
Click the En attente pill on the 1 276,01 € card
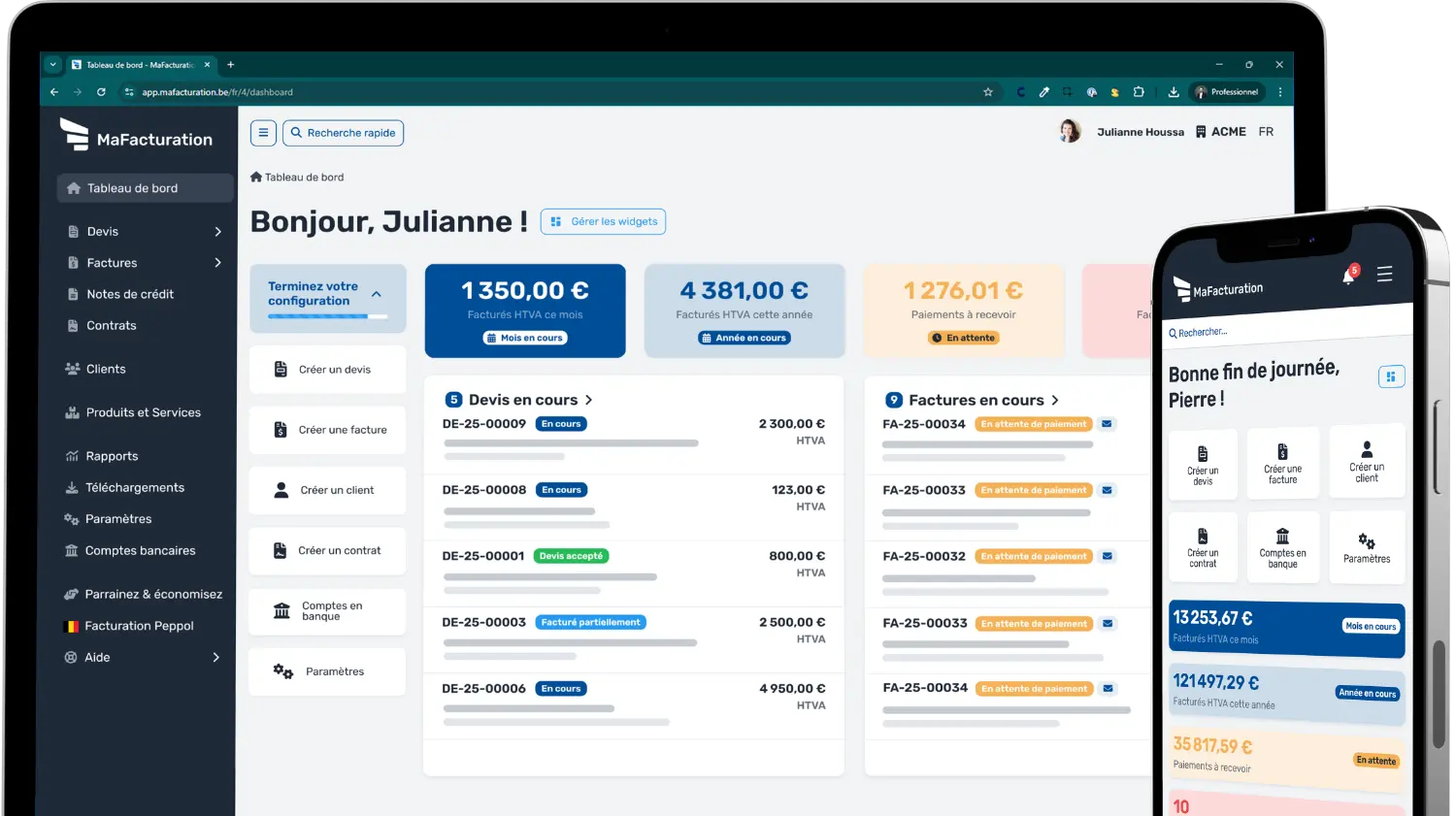click(x=964, y=338)
